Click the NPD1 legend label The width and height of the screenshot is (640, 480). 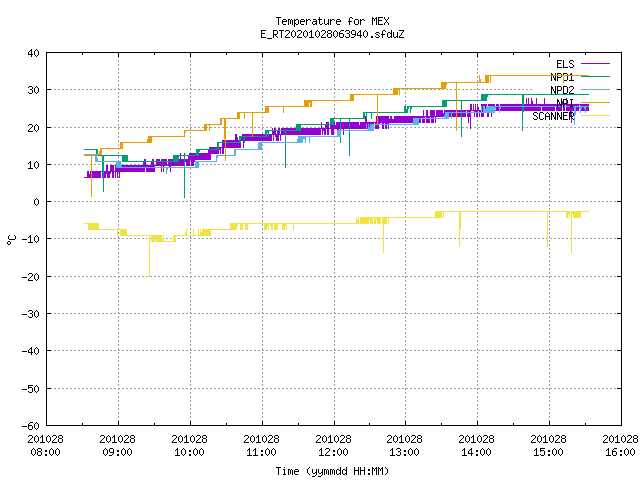point(562,77)
